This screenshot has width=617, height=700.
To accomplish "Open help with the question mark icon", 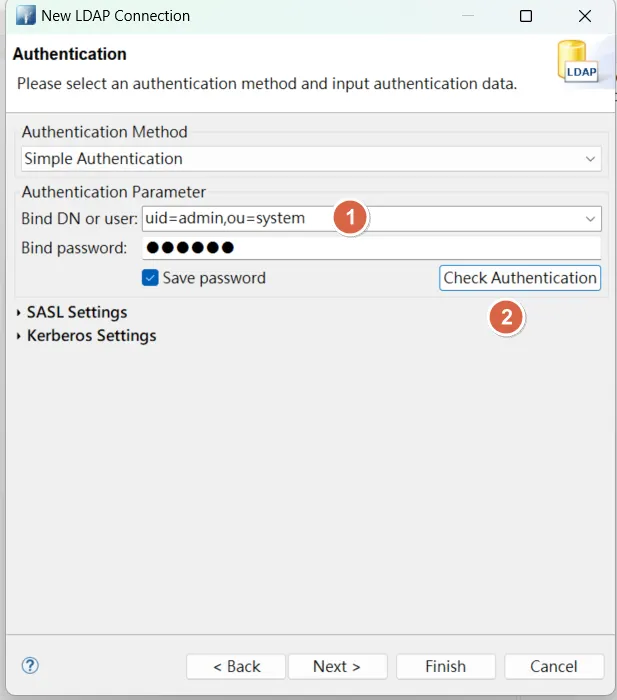I will [x=30, y=665].
